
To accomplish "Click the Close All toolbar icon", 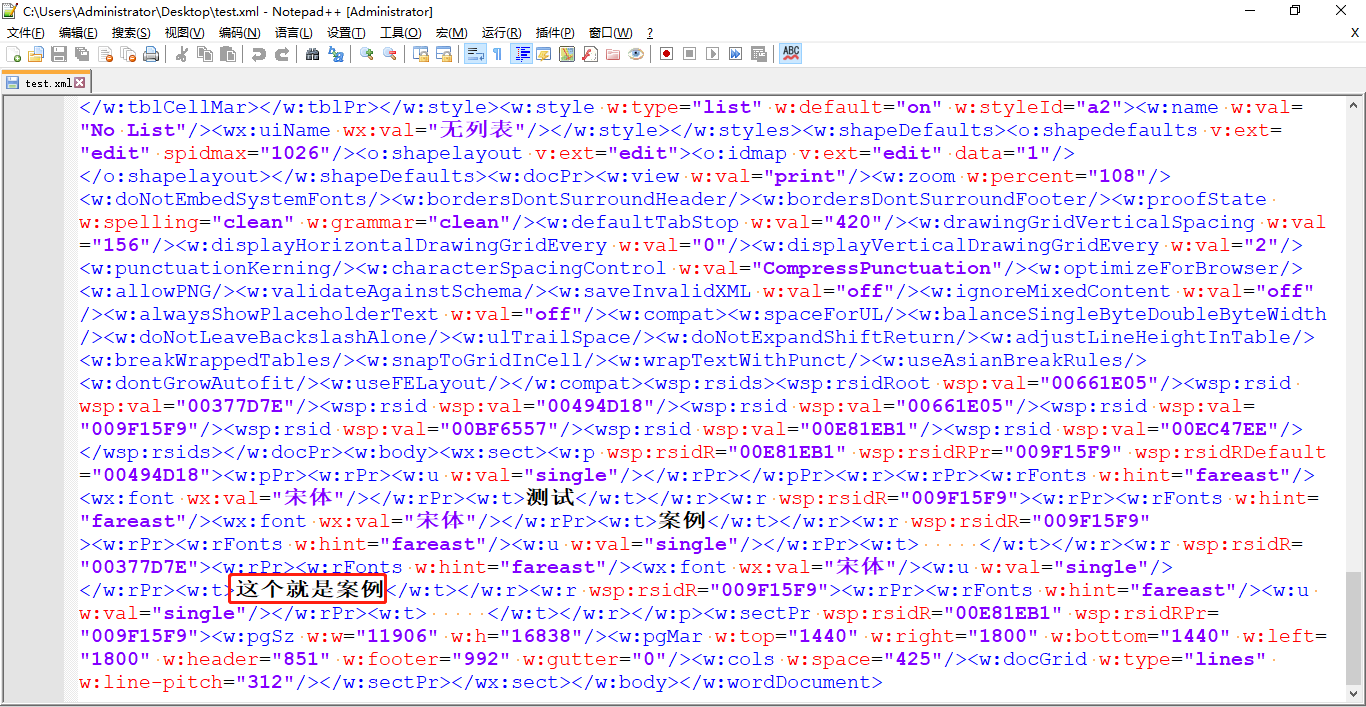I will (128, 54).
